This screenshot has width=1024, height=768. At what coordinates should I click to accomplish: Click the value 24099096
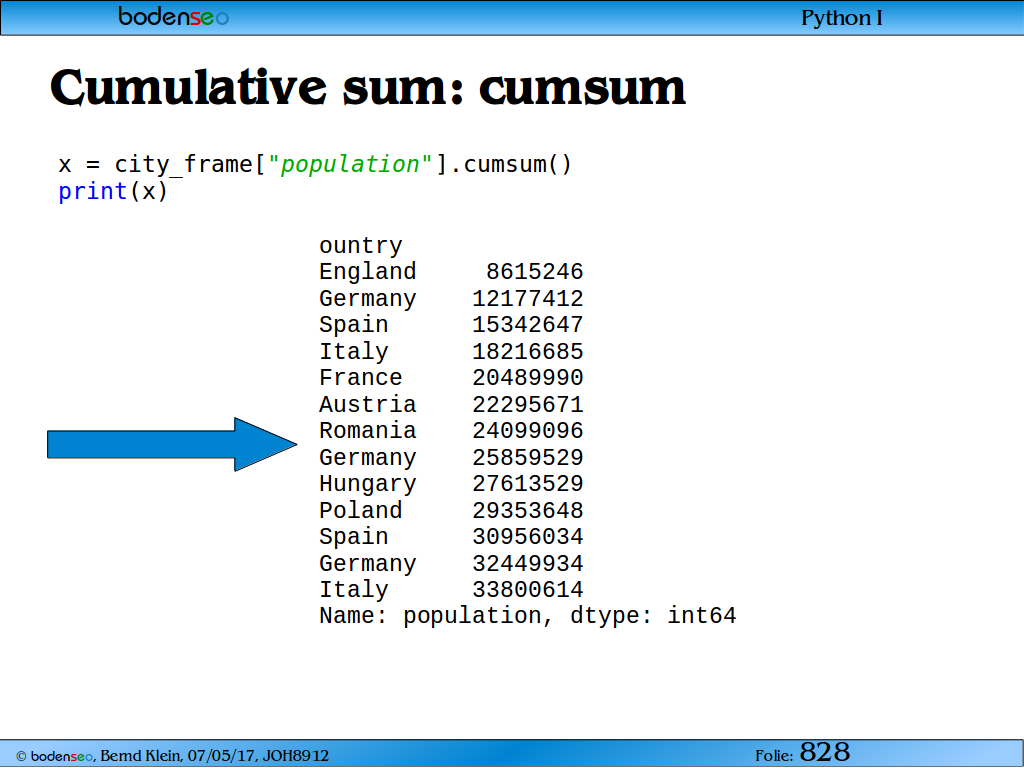click(x=528, y=430)
